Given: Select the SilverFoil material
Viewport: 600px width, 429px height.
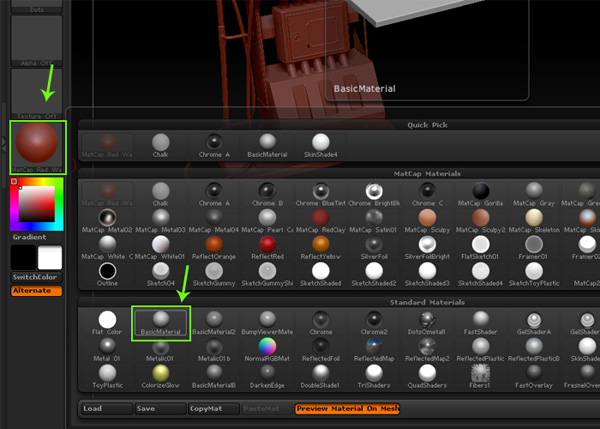Looking at the screenshot, I should (373, 246).
